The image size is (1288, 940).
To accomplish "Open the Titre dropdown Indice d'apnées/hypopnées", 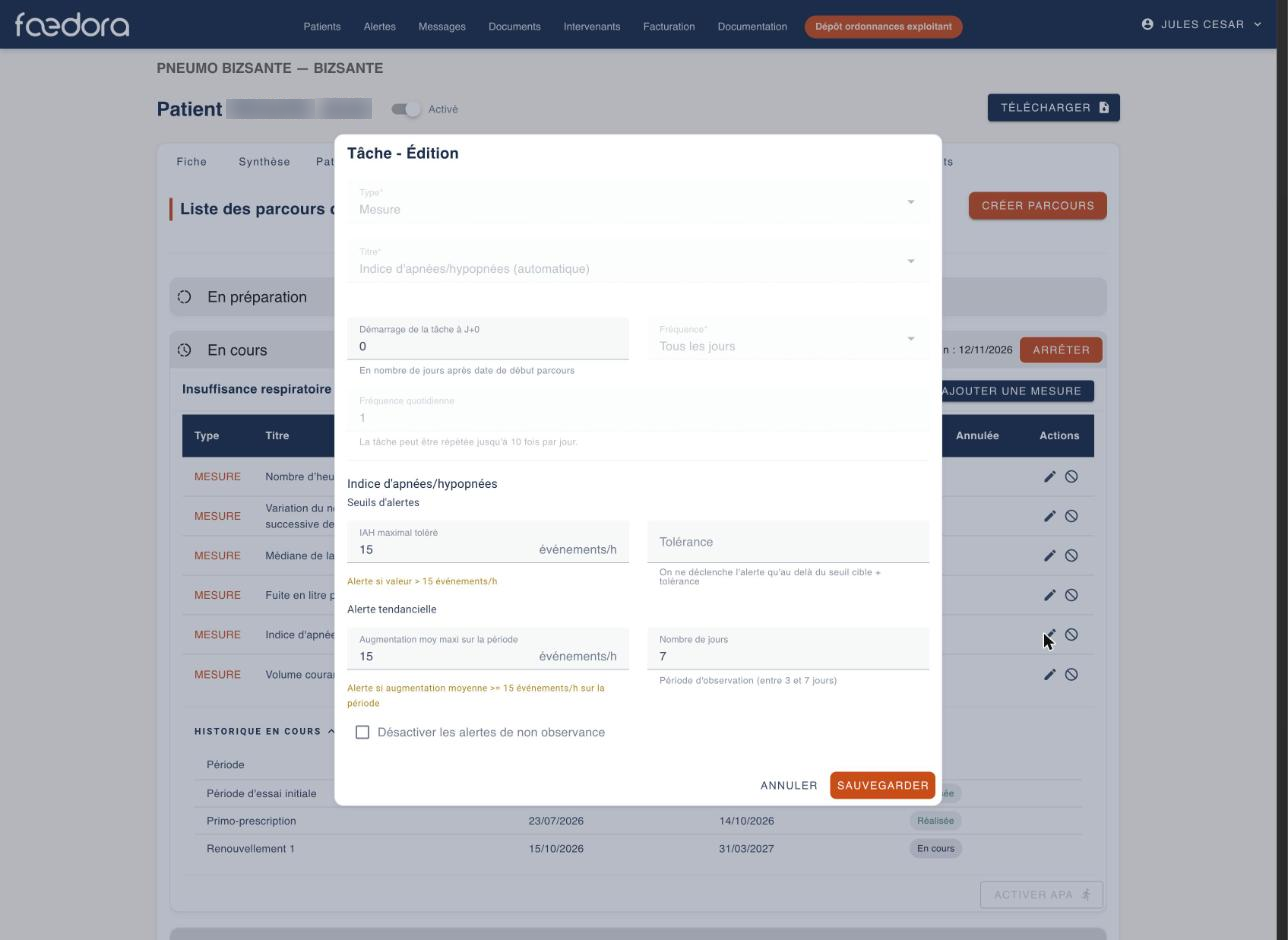I will click(x=638, y=261).
